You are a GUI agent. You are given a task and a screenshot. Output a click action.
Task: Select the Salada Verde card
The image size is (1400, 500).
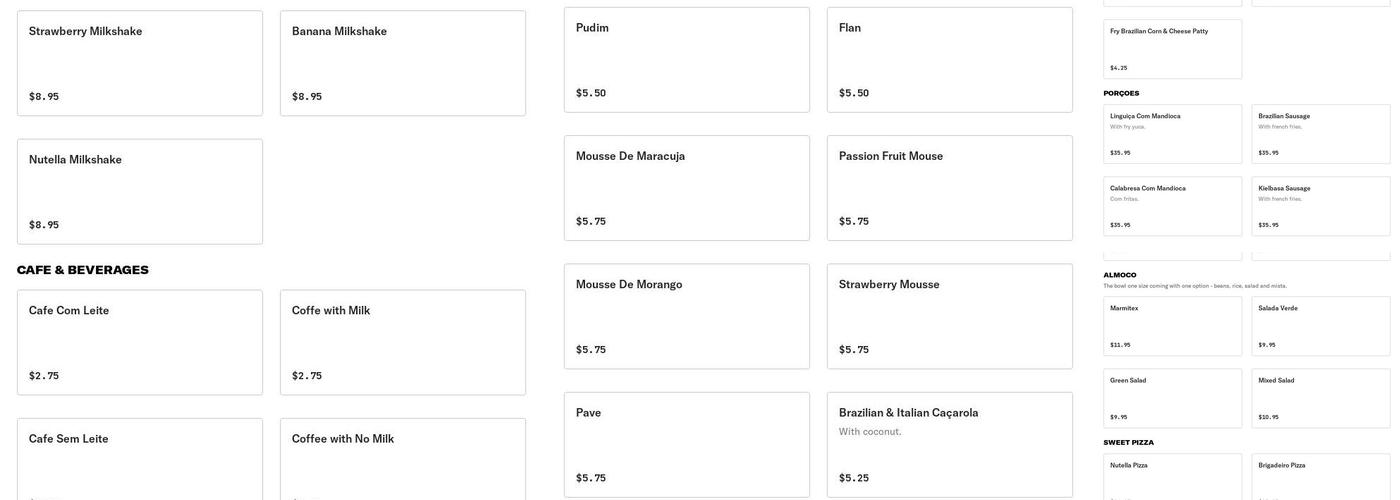coord(1320,326)
